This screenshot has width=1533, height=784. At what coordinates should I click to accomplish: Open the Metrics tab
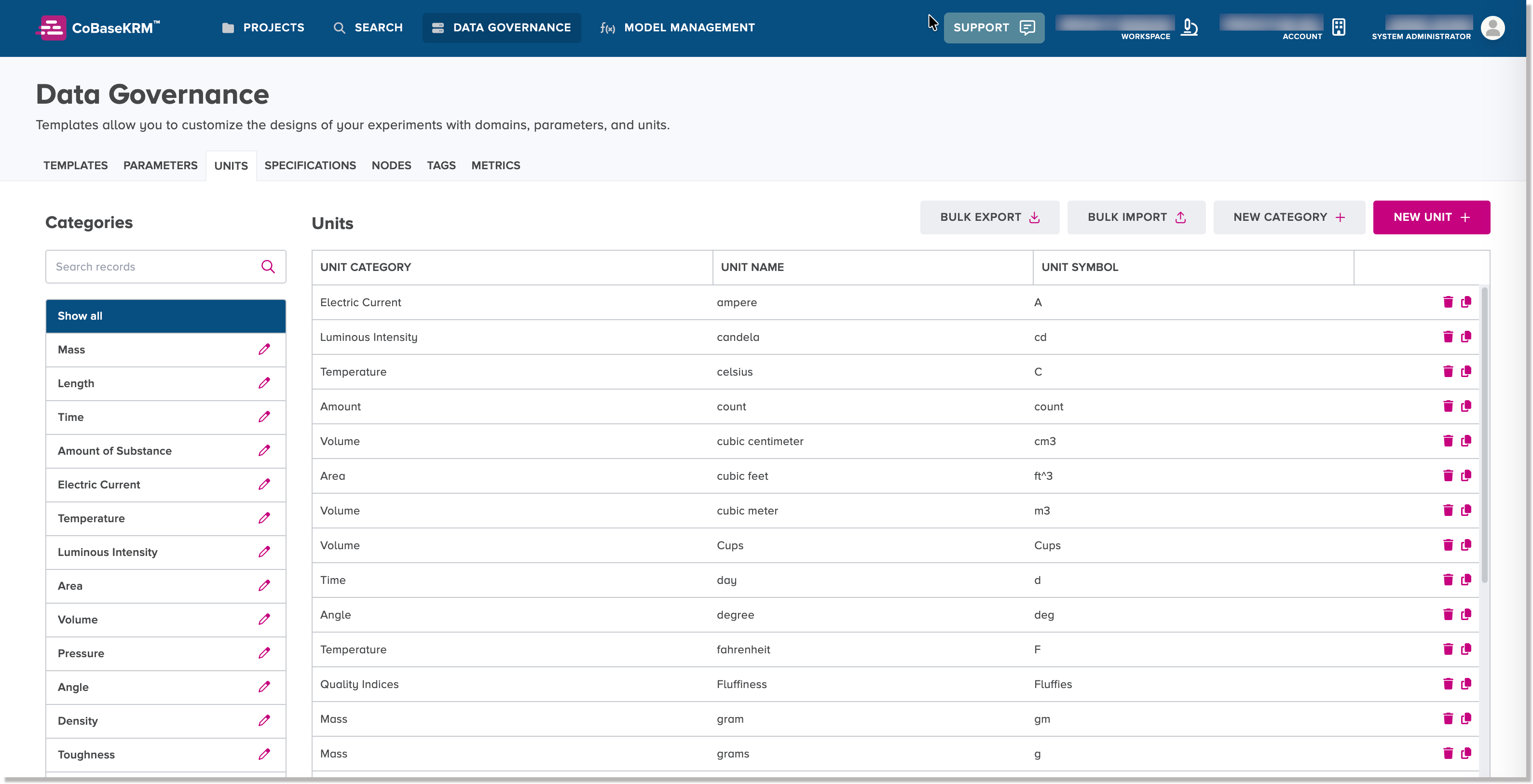496,165
